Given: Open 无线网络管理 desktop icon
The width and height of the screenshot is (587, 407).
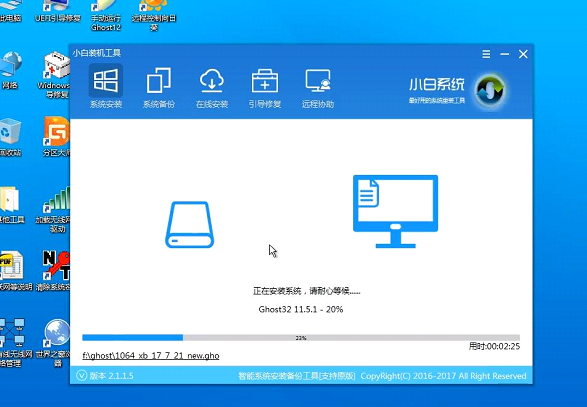Looking at the screenshot, I should coord(15,342).
